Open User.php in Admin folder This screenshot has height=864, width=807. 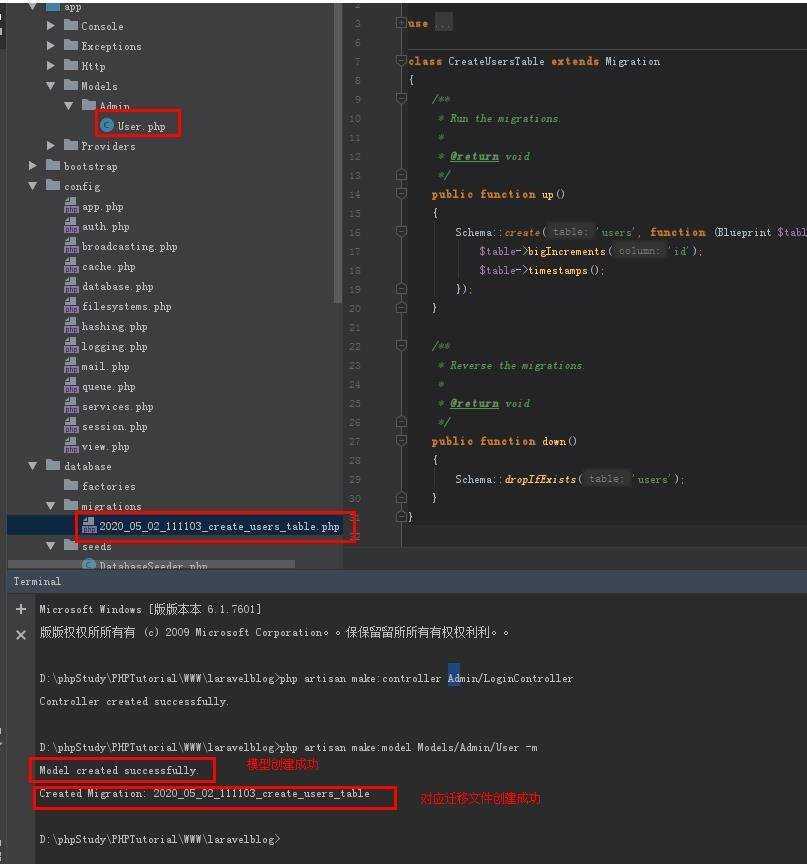[x=141, y=126]
